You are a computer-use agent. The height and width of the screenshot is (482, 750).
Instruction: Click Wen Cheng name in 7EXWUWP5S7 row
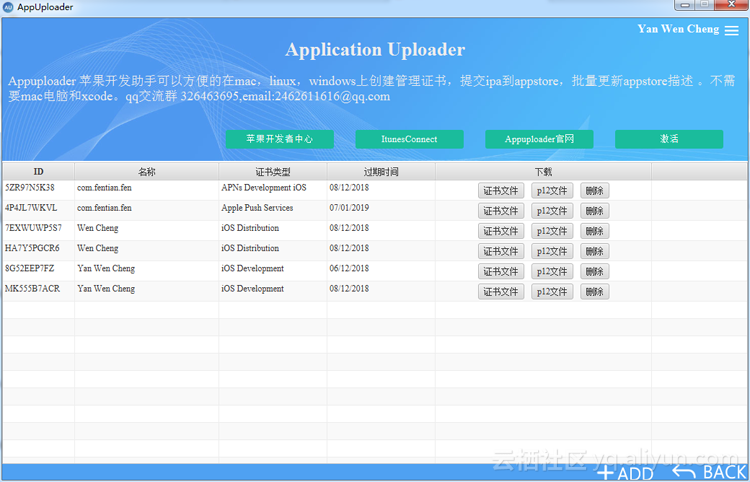(x=98, y=228)
